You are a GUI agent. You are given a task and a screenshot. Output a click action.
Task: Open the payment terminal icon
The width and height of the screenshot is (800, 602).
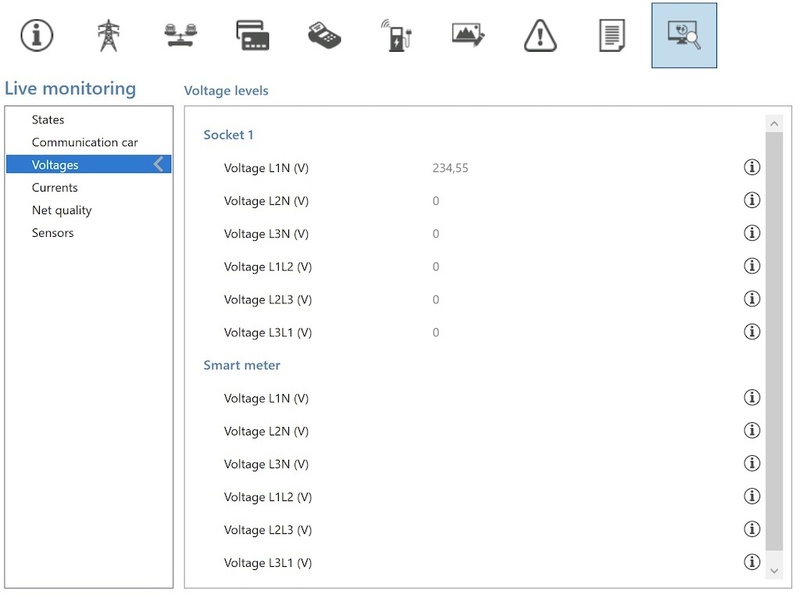click(x=324, y=35)
